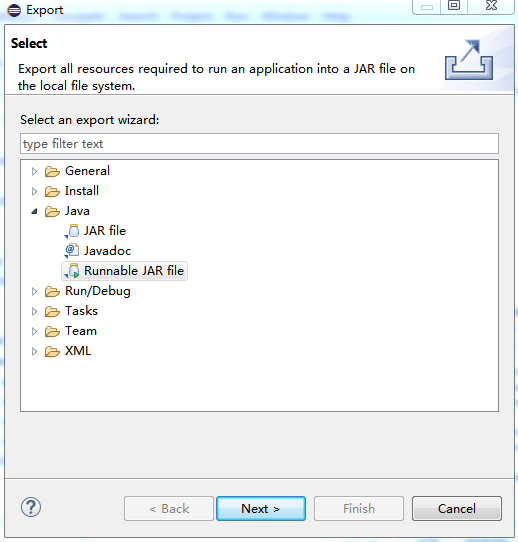Click the Eclipse logo in the title bar
The height and width of the screenshot is (542, 518).
click(14, 10)
